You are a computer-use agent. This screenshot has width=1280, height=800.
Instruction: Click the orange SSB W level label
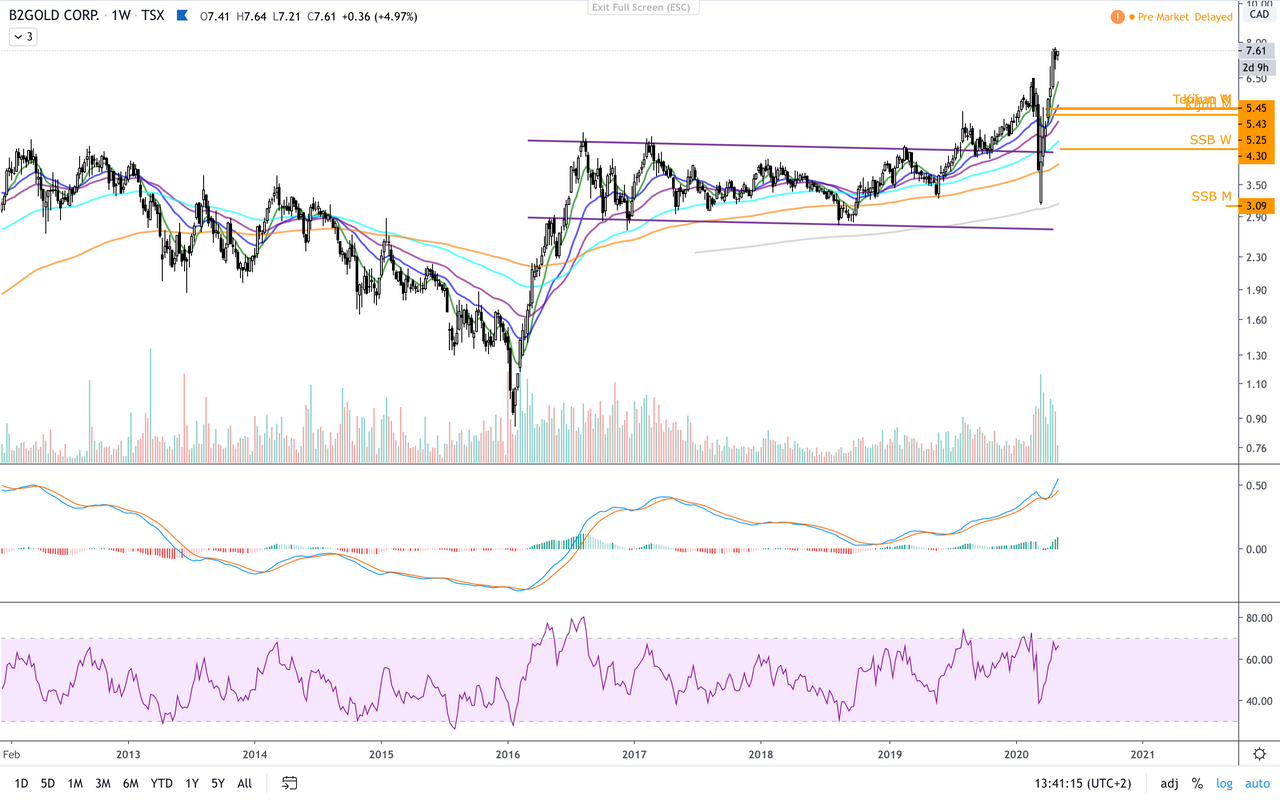point(1210,140)
